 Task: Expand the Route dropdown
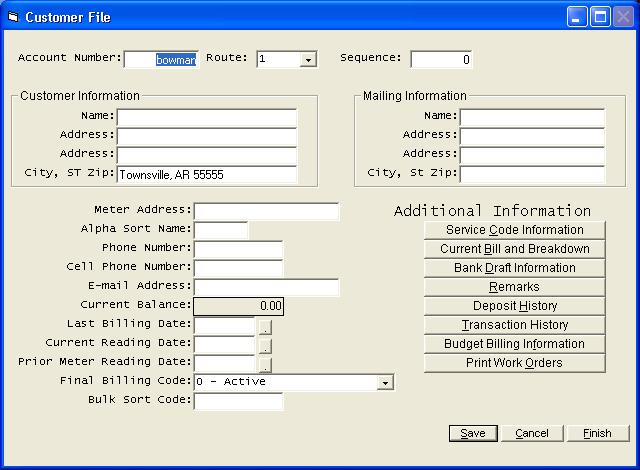tap(308, 60)
